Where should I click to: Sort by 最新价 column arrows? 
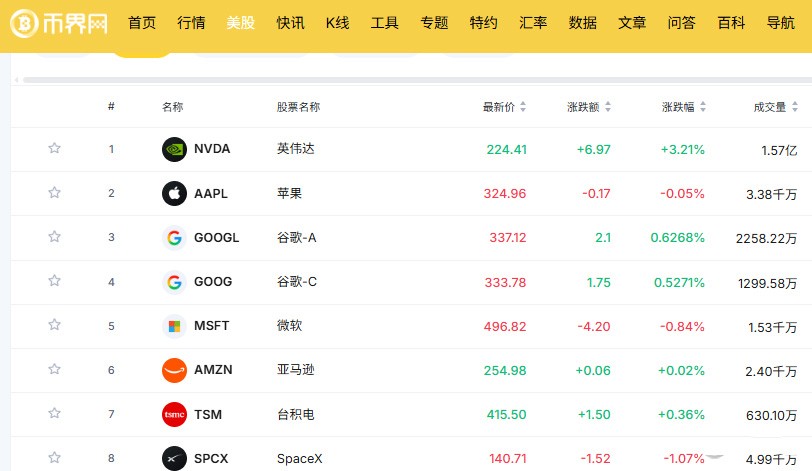coord(523,107)
